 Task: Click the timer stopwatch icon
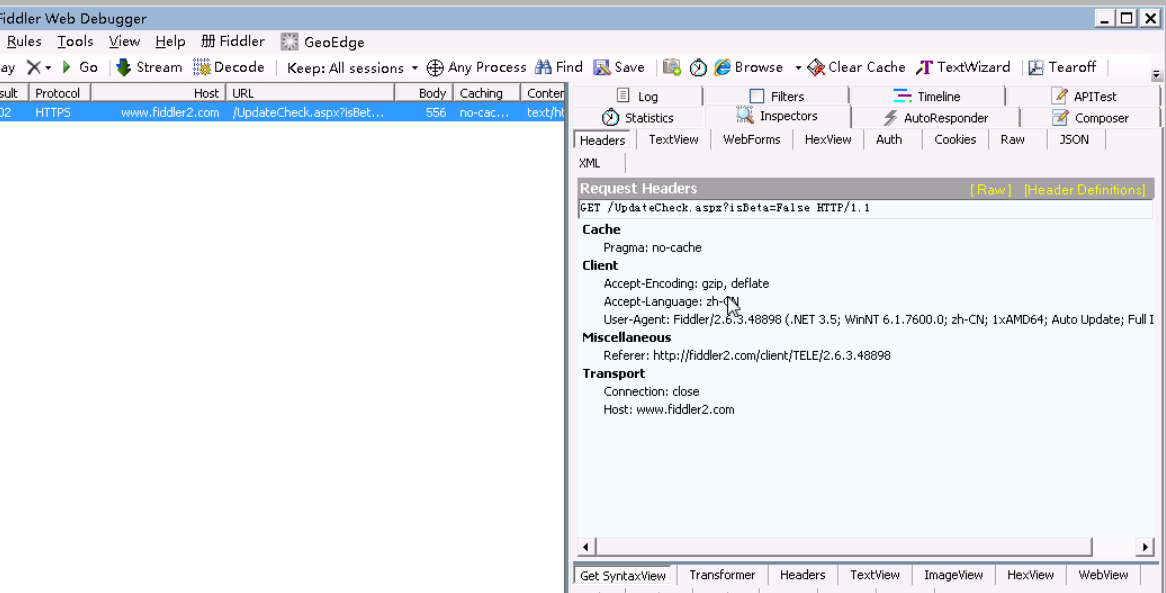[698, 67]
